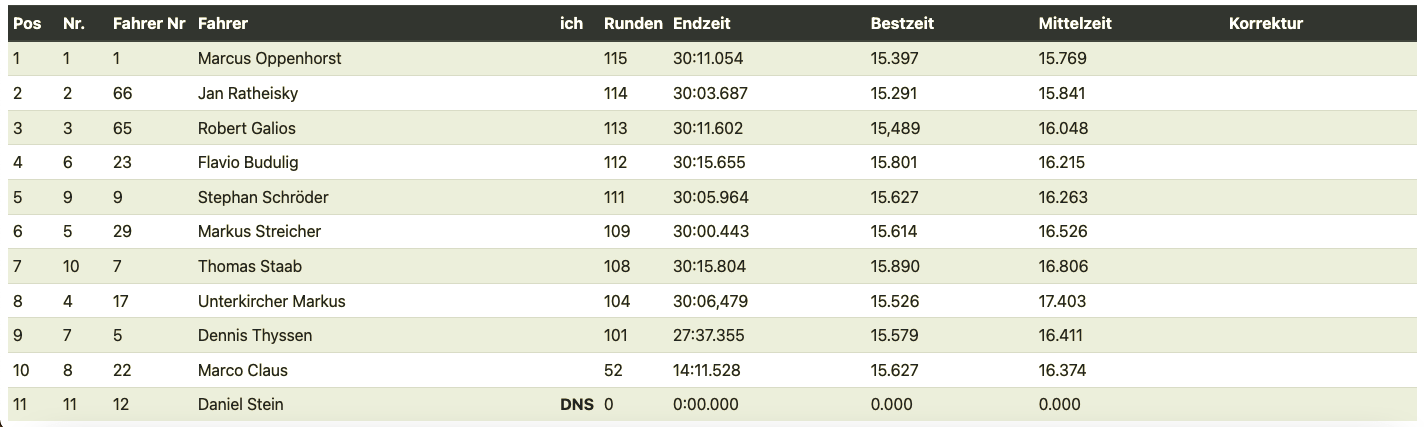Viewport: 1424px width, 427px height.
Task: Select the Stephan Schröder entry
Action: pyautogui.click(x=263, y=197)
